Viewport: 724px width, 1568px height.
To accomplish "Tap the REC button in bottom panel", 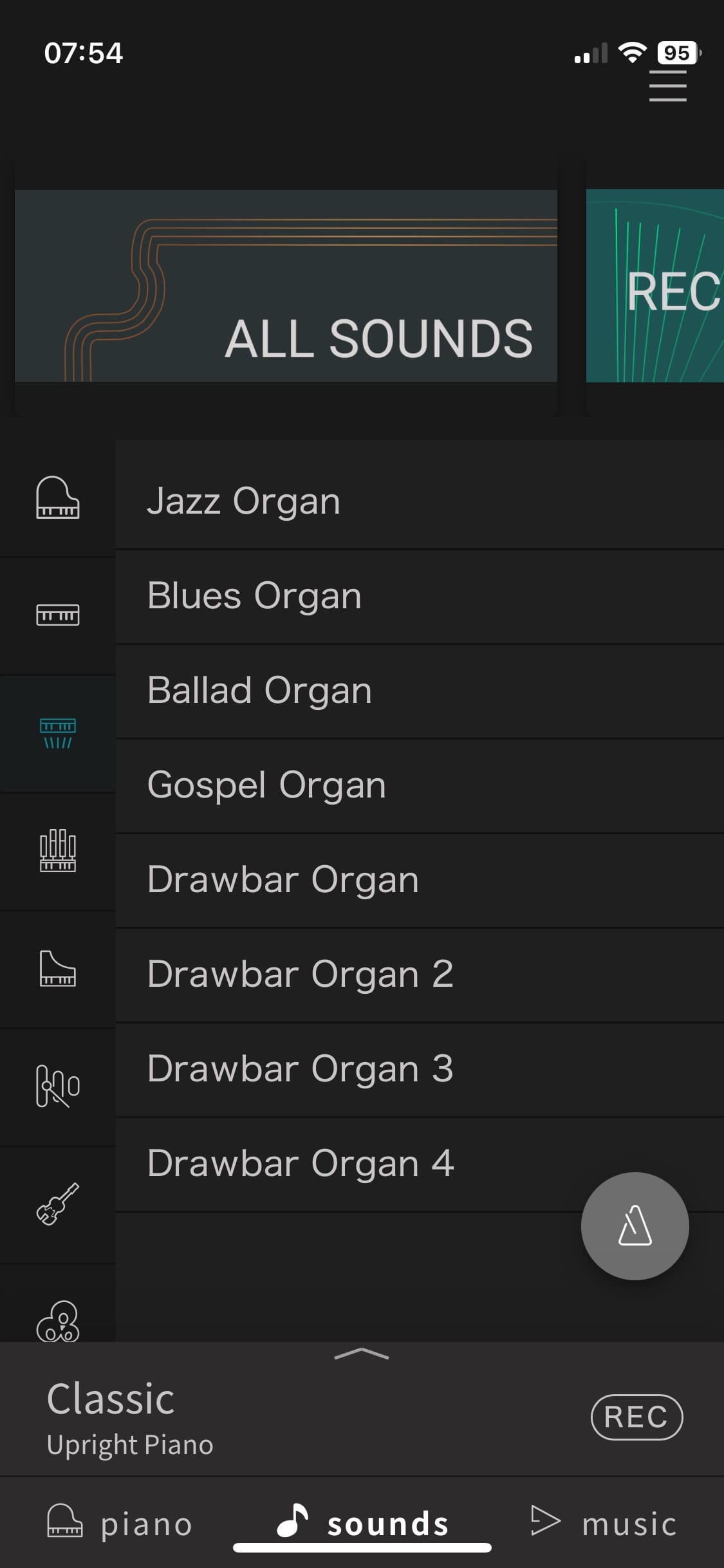I will tap(636, 1417).
